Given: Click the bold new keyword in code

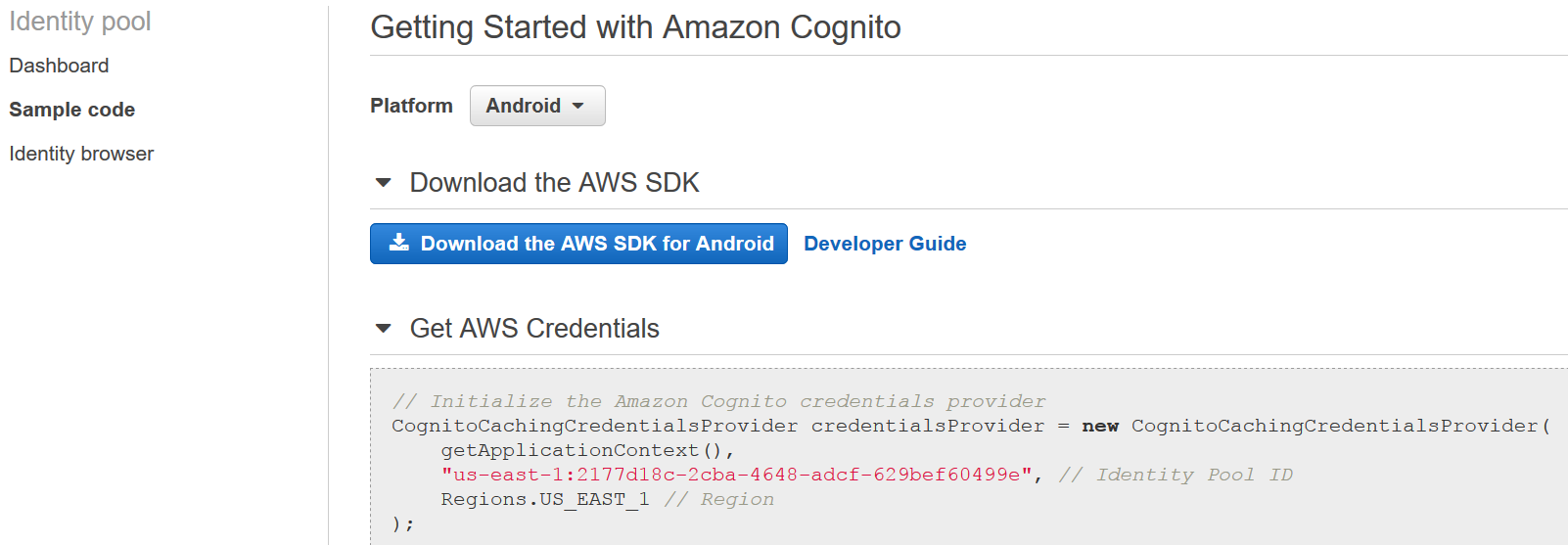Looking at the screenshot, I should coord(1099,426).
